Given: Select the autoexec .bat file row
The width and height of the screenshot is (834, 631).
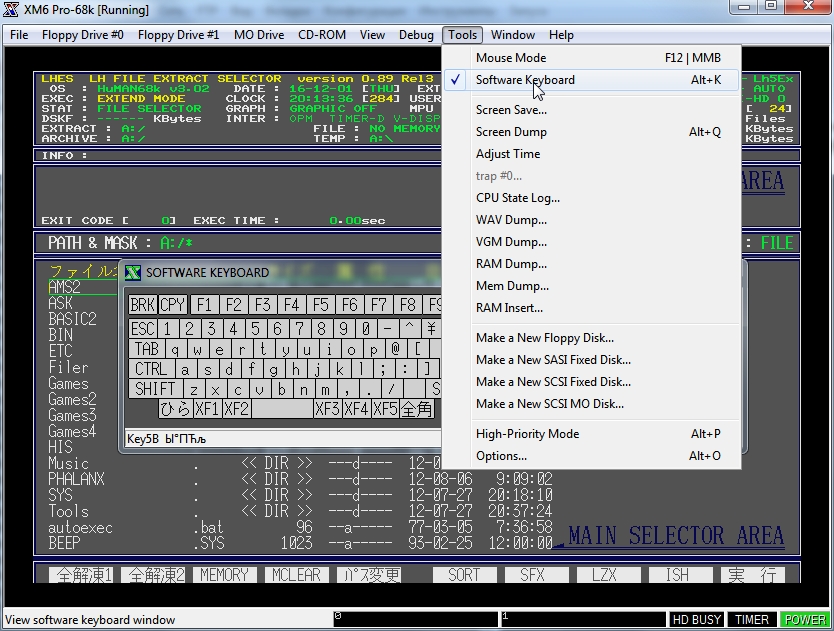Looking at the screenshot, I should click(x=301, y=527).
